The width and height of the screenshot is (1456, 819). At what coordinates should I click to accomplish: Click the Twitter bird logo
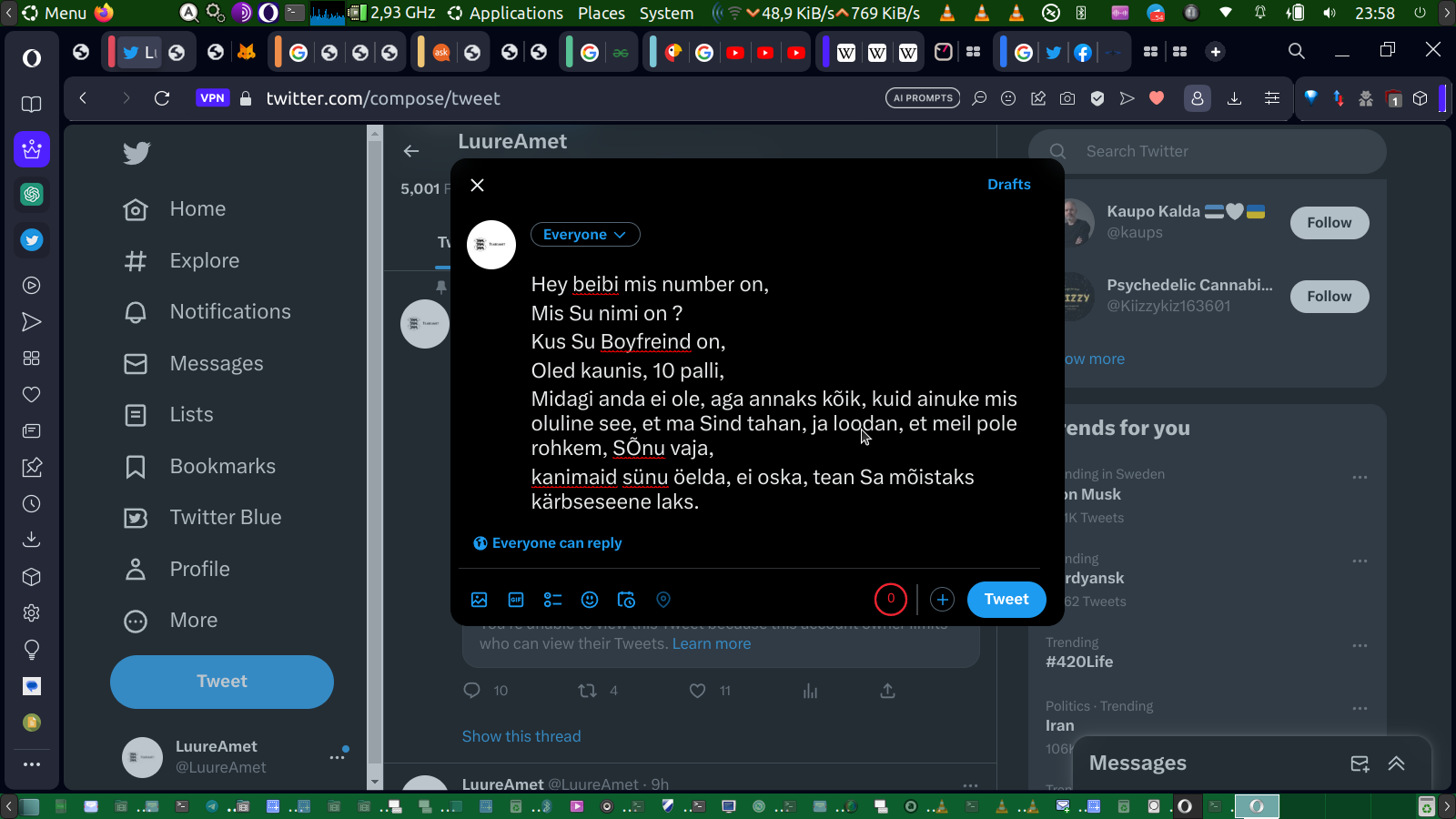click(x=136, y=153)
